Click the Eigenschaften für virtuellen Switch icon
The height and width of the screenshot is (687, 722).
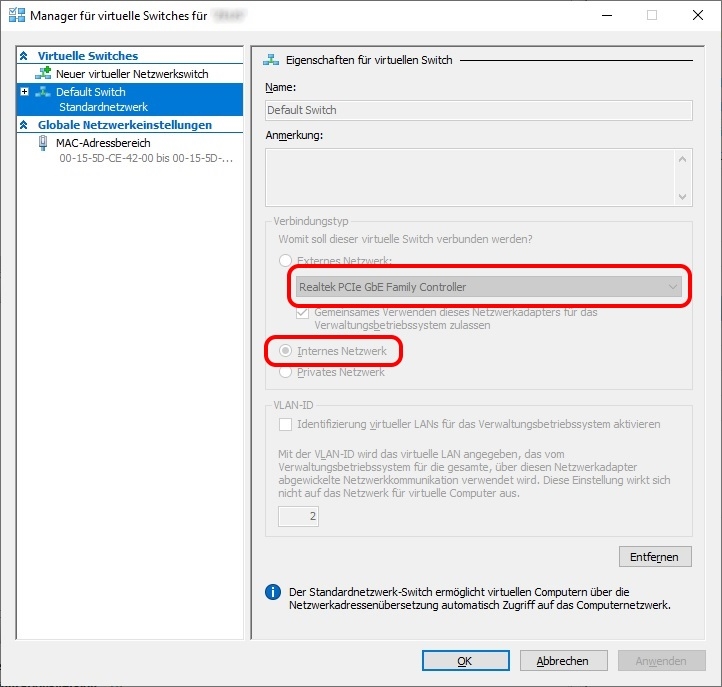click(271, 60)
